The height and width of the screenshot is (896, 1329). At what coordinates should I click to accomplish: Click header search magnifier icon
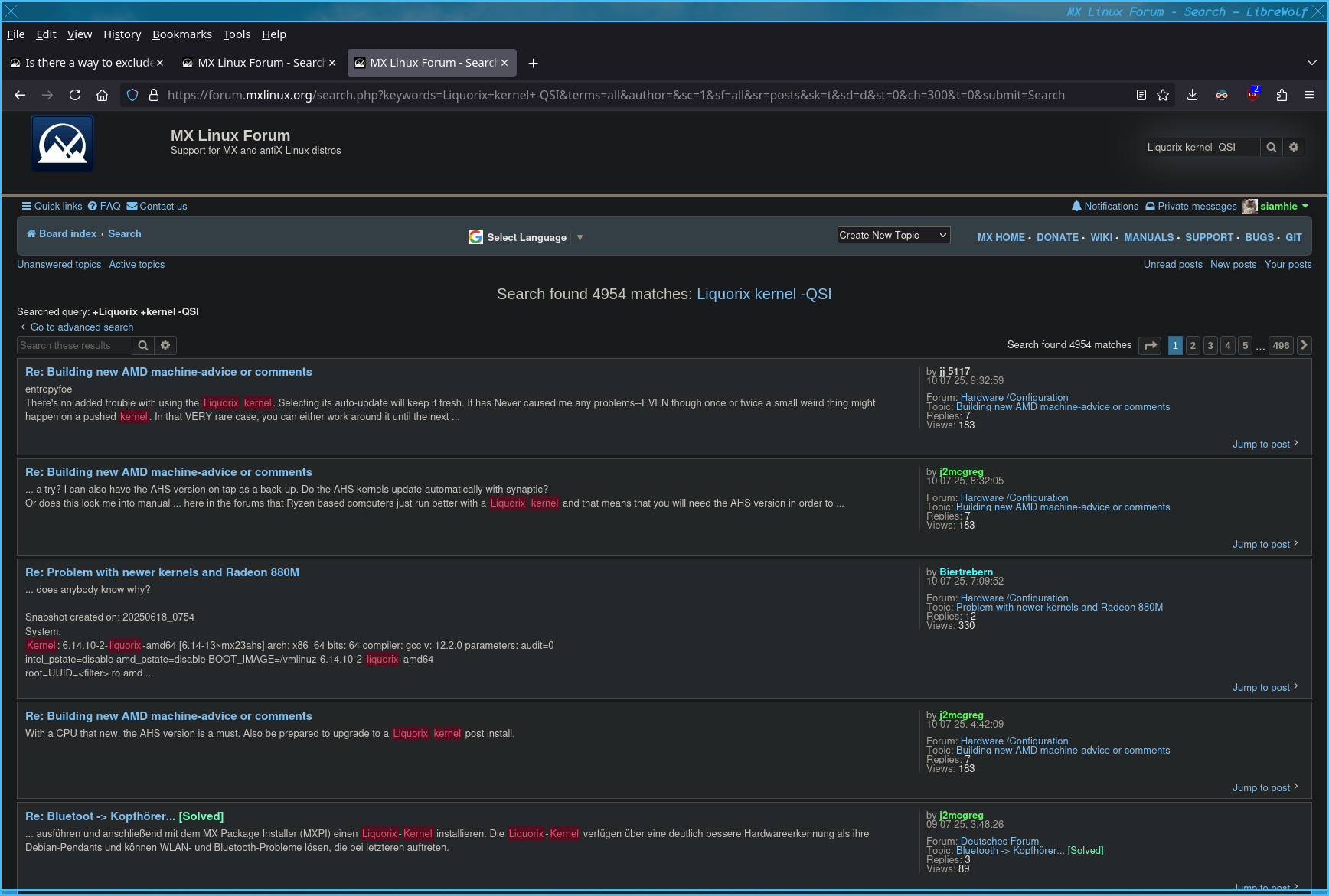coord(1271,147)
